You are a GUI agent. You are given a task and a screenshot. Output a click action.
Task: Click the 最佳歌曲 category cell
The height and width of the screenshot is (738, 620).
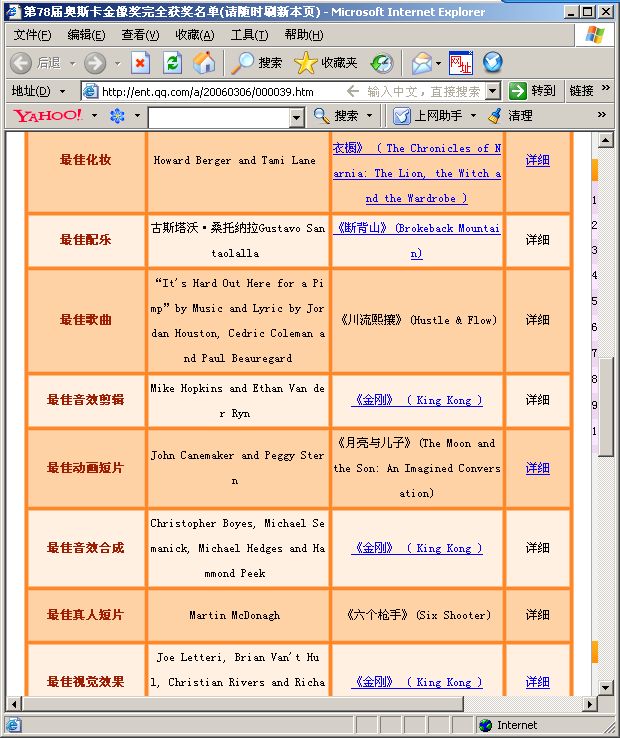tap(86, 320)
